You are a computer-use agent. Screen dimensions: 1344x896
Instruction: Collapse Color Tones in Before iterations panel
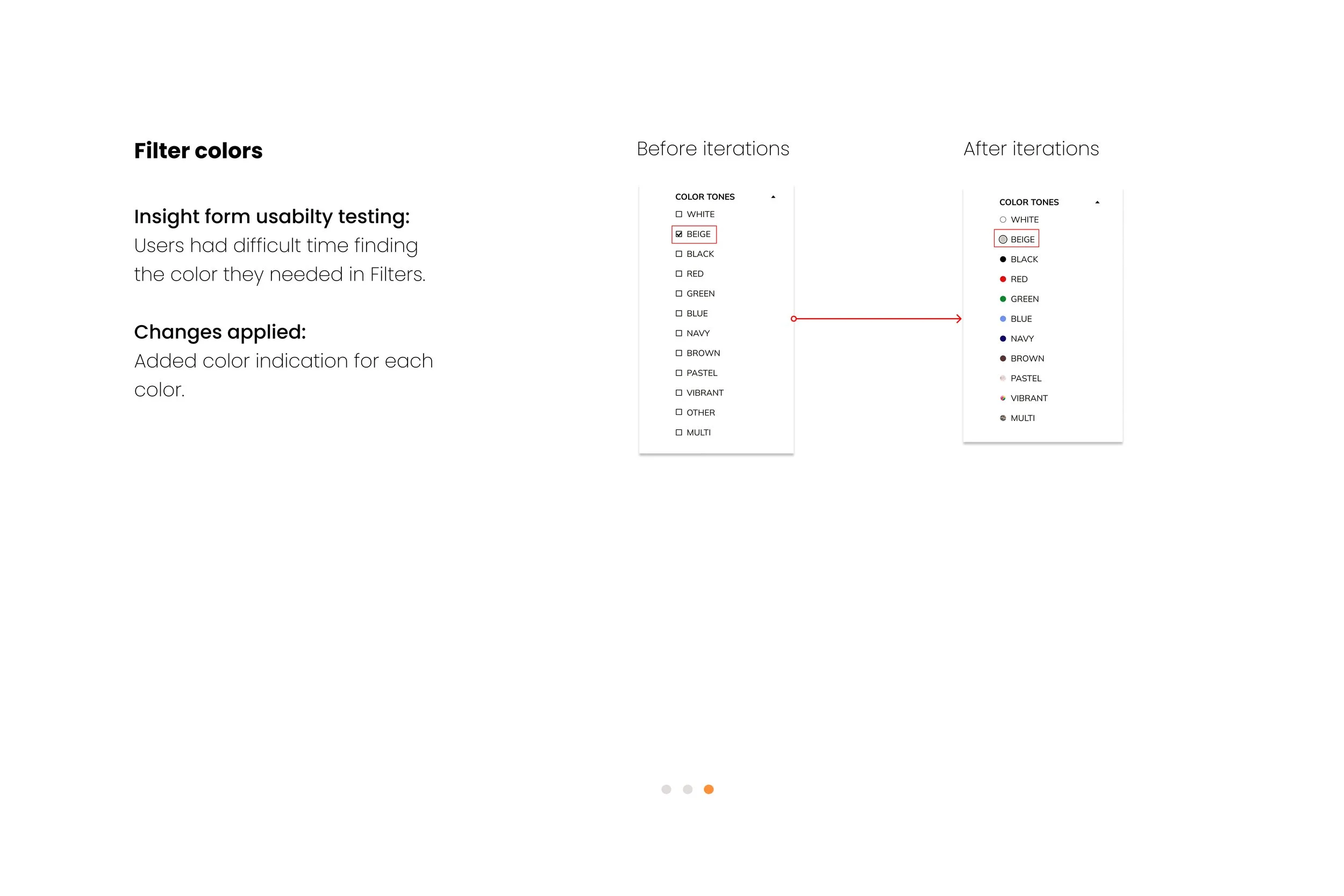pyautogui.click(x=773, y=197)
